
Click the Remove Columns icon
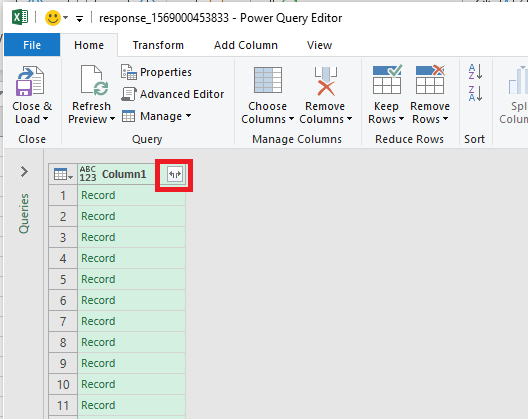(325, 81)
